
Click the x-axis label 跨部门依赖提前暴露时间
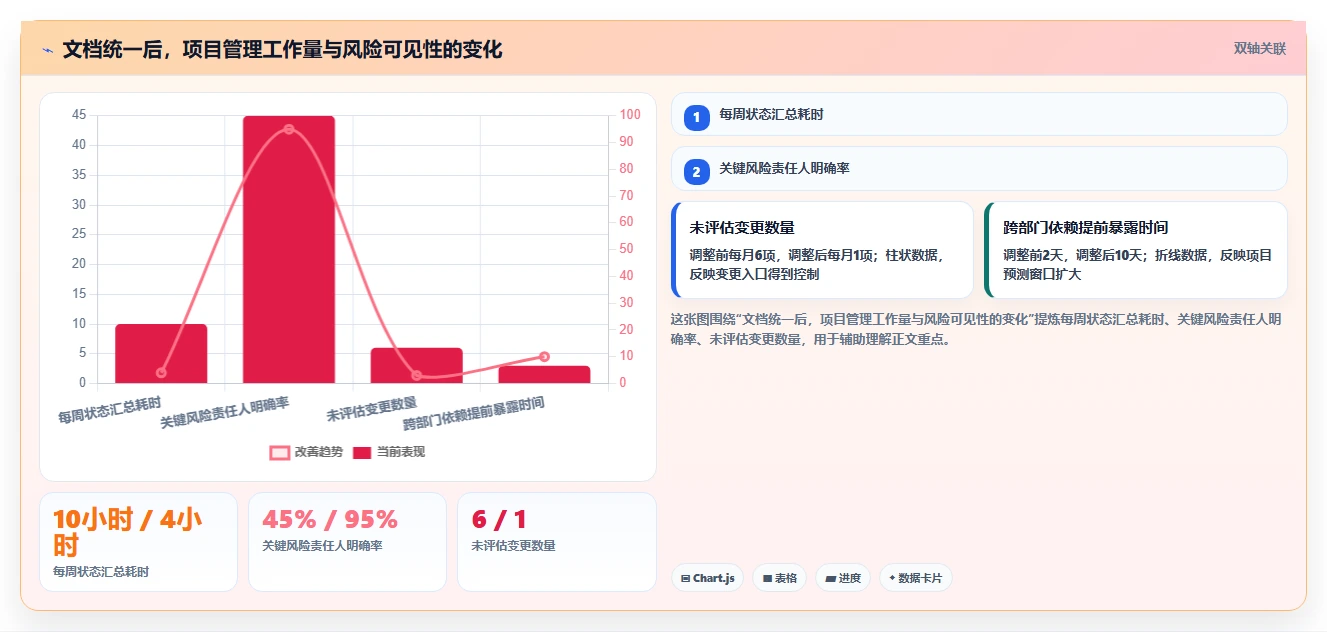[474, 413]
